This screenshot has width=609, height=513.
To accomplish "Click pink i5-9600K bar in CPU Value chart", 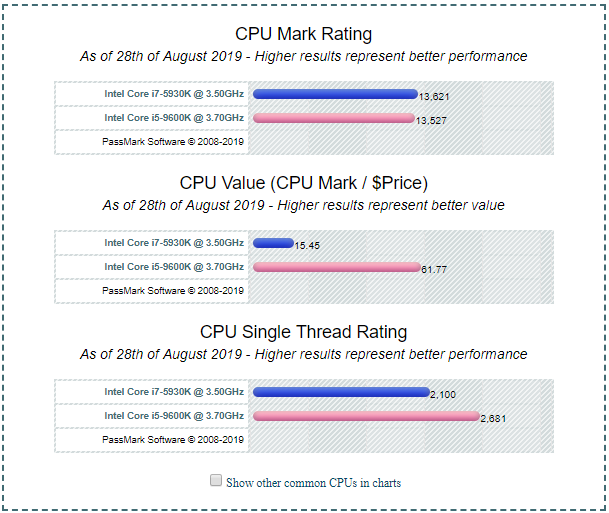I will coord(336,267).
